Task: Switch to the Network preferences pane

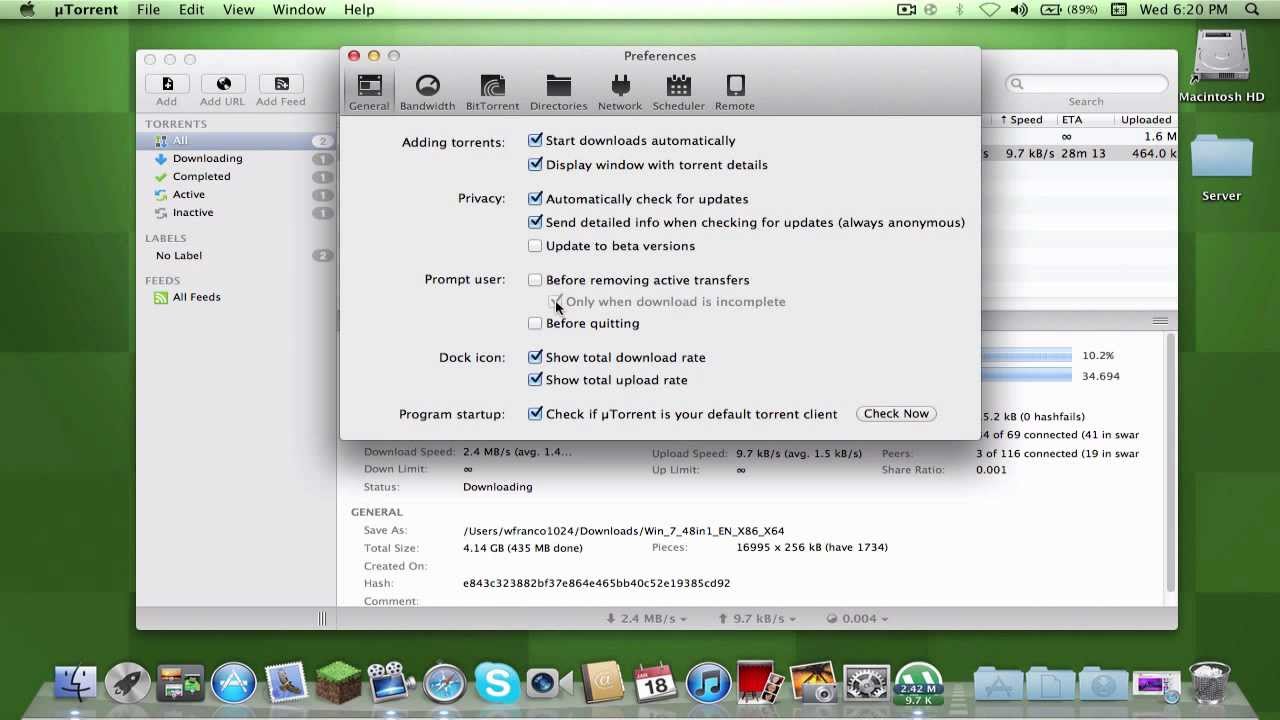Action: click(x=620, y=92)
